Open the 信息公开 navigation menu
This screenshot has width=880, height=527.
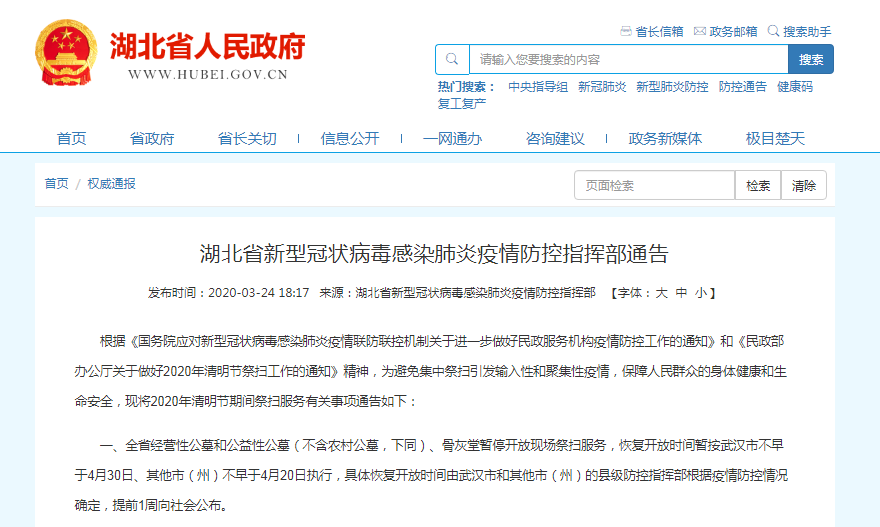[350, 138]
